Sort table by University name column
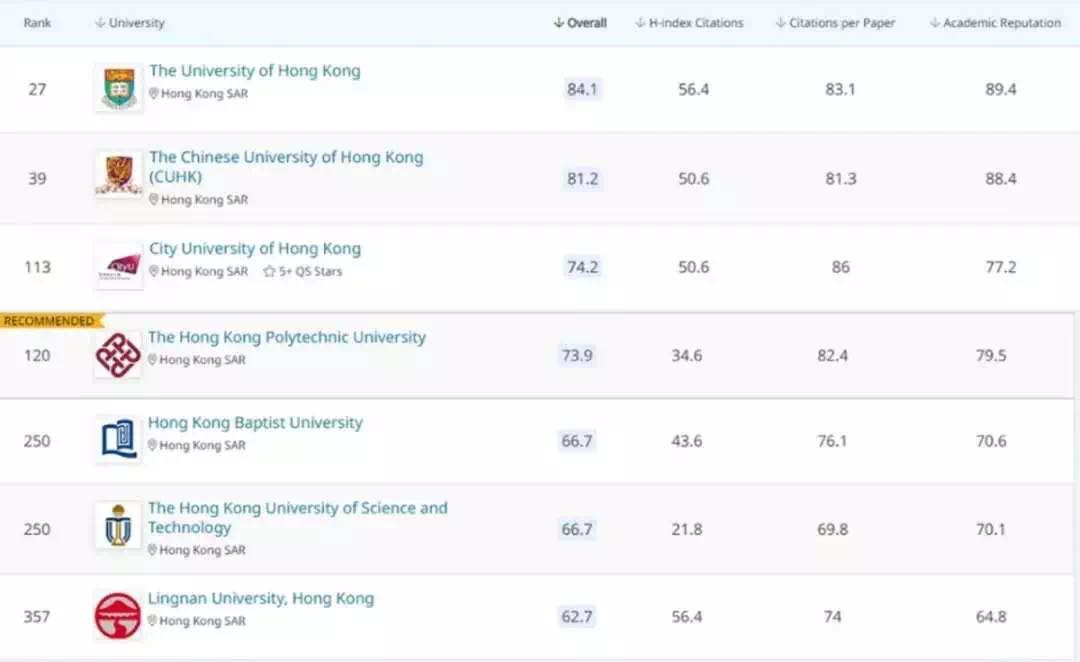The height and width of the screenshot is (662, 1080). point(130,23)
